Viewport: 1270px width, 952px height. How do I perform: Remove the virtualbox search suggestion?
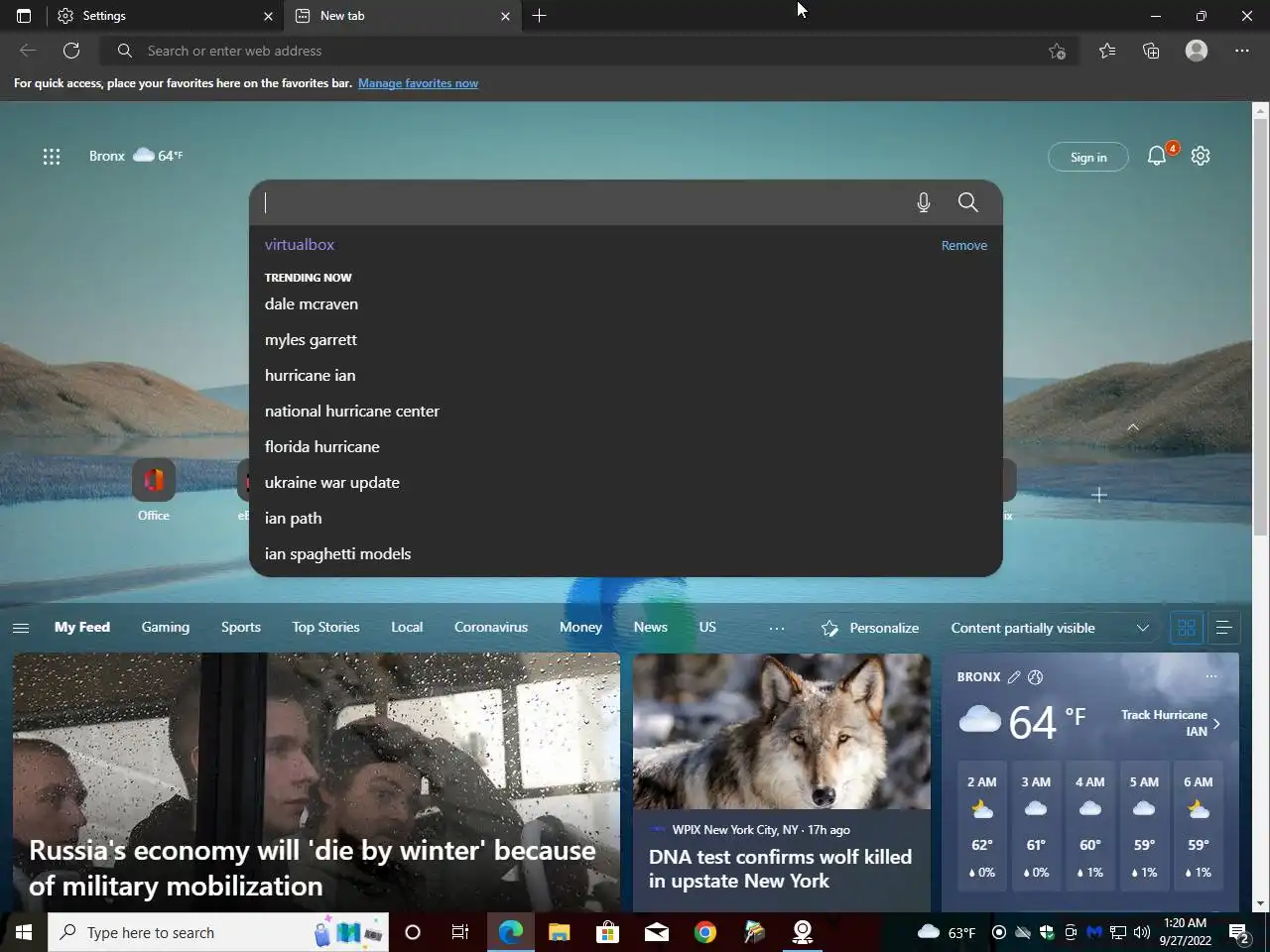pyautogui.click(x=964, y=245)
